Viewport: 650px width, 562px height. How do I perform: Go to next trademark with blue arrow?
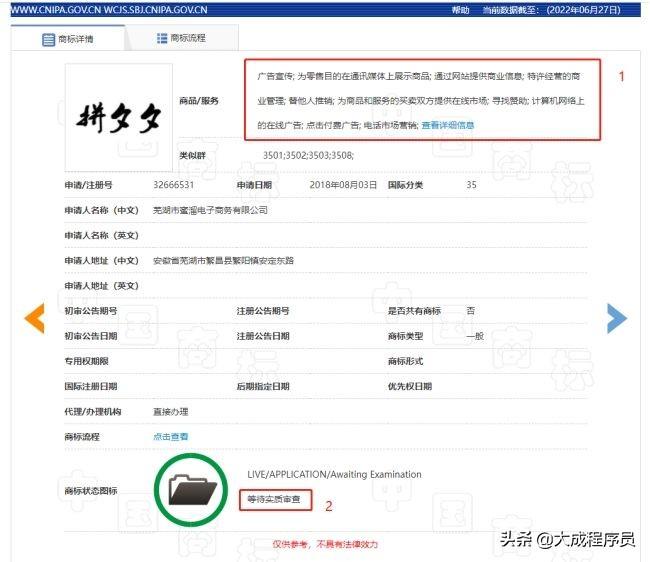616,317
